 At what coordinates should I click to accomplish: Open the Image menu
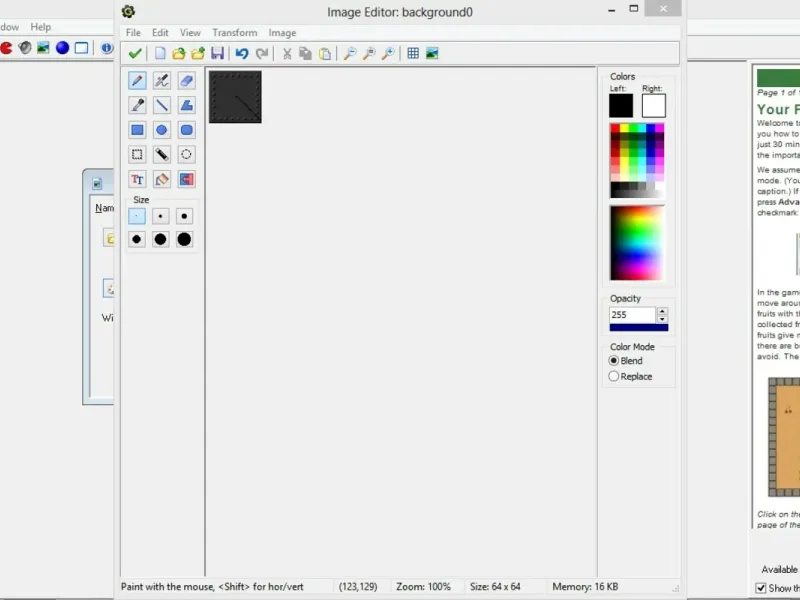(x=282, y=33)
